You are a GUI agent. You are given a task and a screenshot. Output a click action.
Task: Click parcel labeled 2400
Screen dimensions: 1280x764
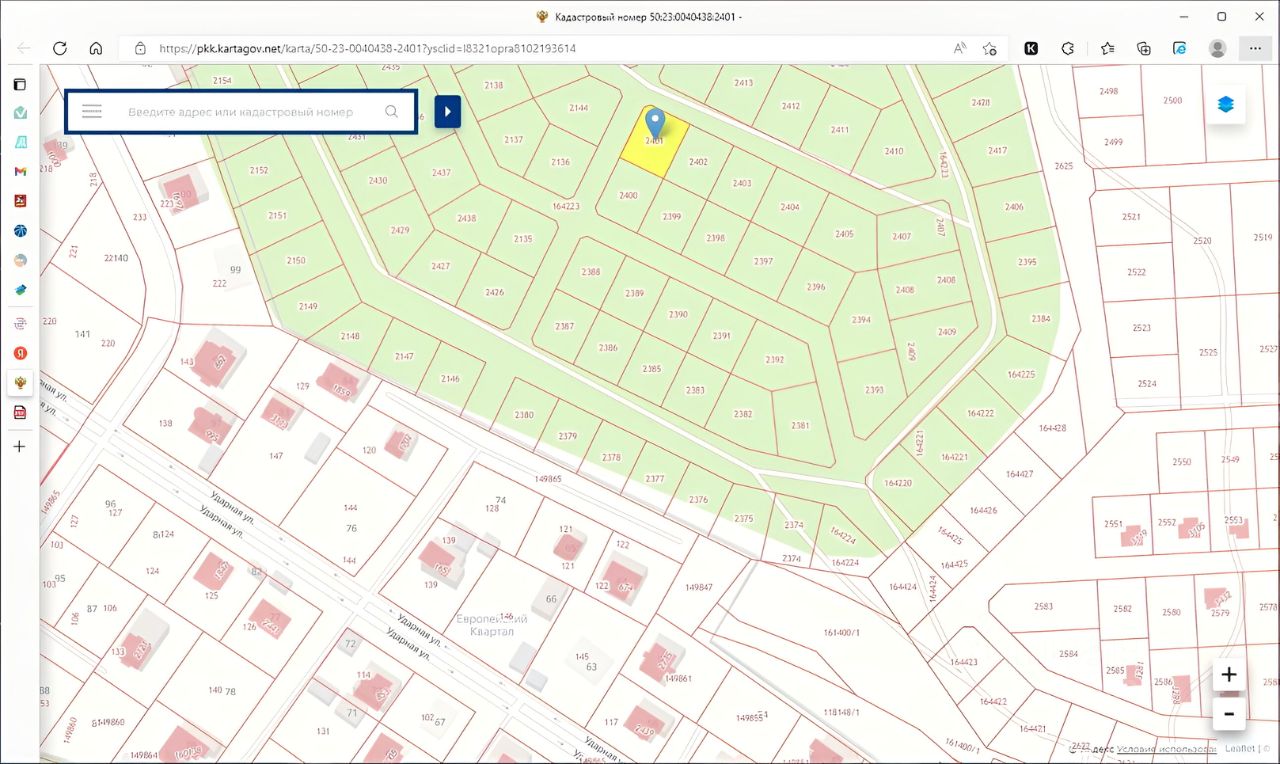pyautogui.click(x=628, y=195)
